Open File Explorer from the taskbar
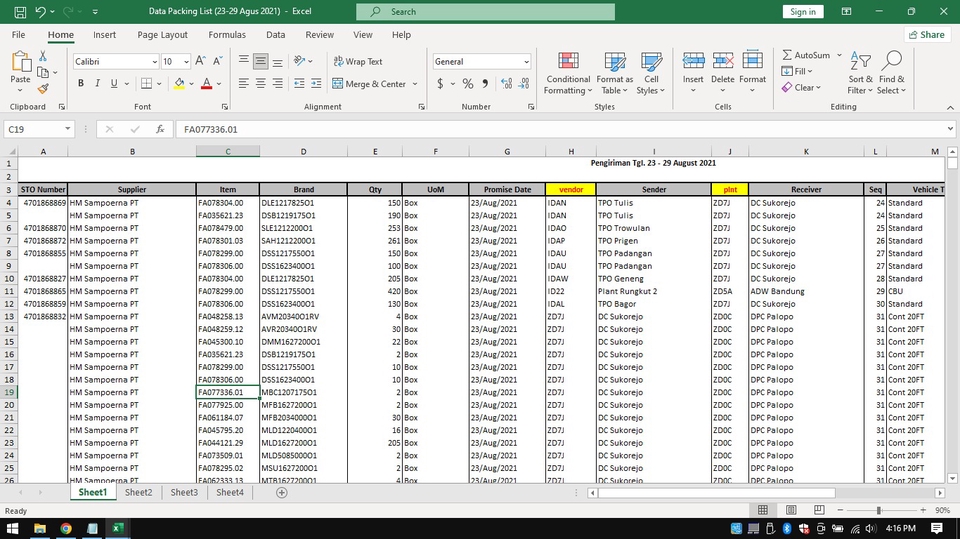This screenshot has height=539, width=960. point(40,528)
